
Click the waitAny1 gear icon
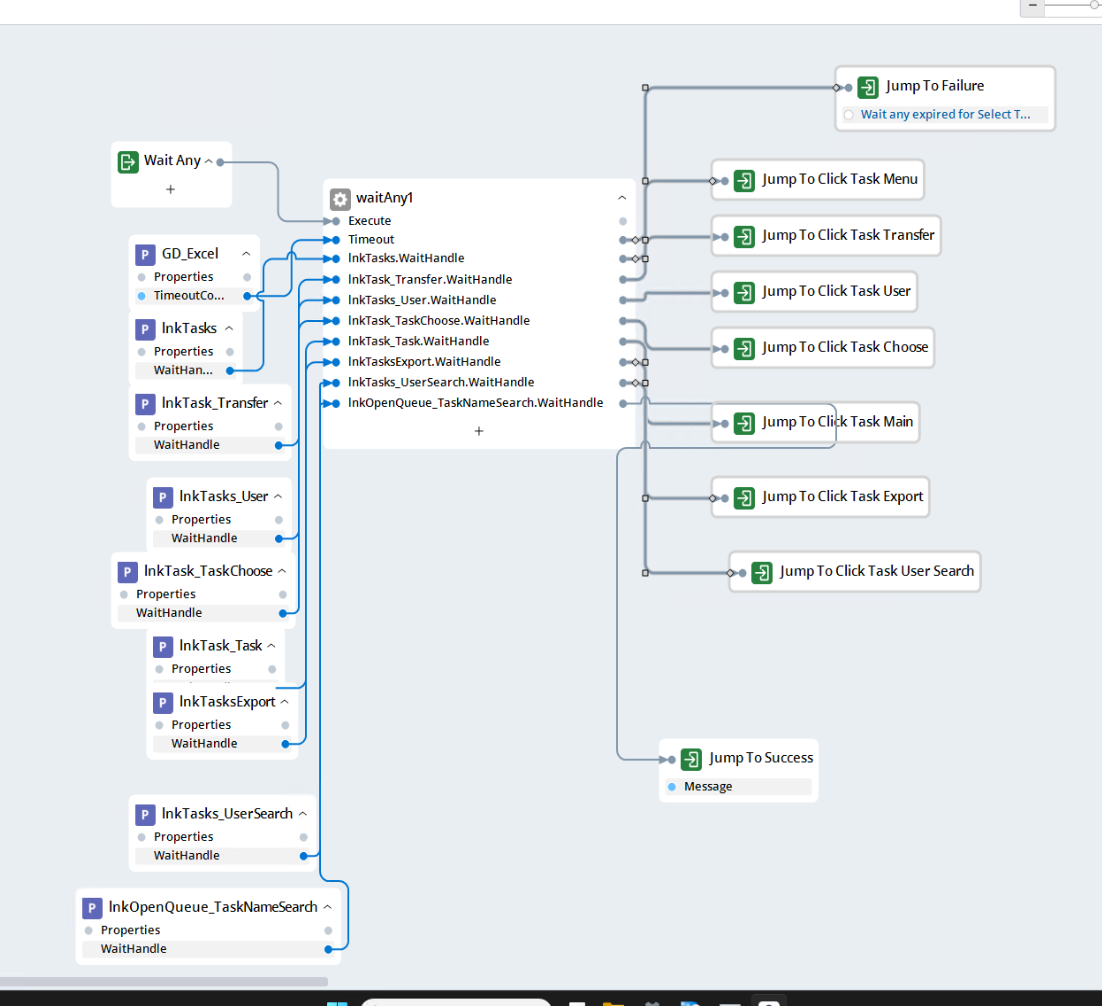(340, 199)
